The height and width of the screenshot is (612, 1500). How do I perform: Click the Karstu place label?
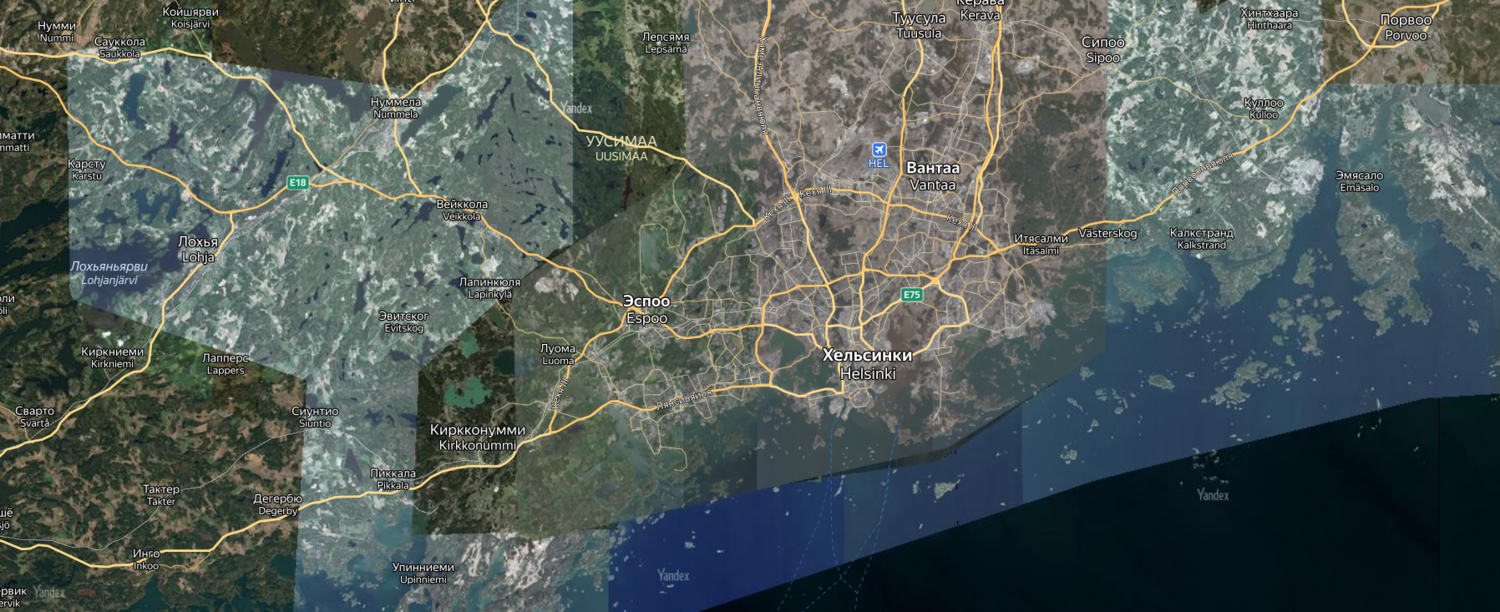point(87,169)
